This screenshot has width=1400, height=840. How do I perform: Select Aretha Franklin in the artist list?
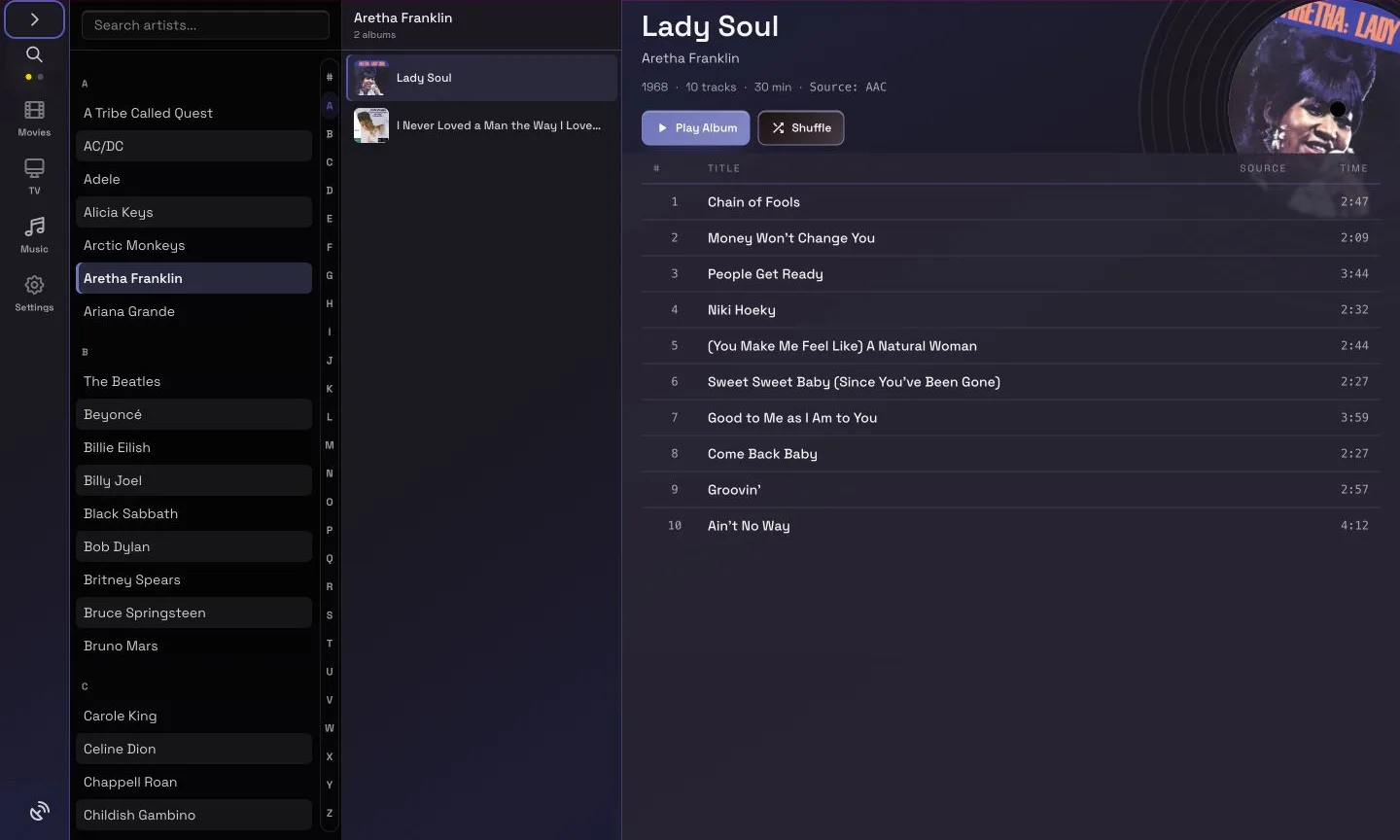click(193, 278)
